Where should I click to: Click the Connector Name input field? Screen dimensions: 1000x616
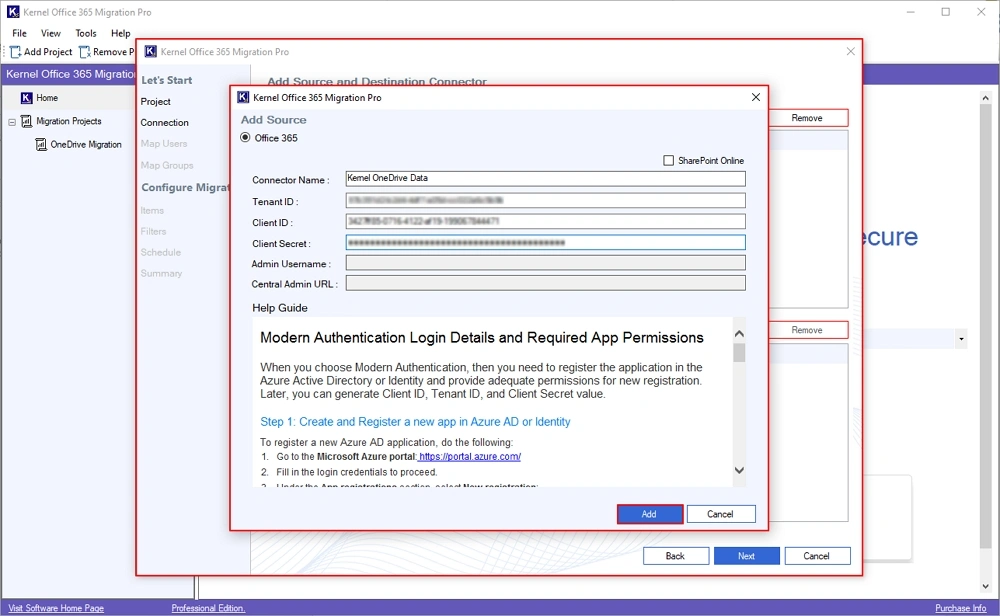(545, 179)
